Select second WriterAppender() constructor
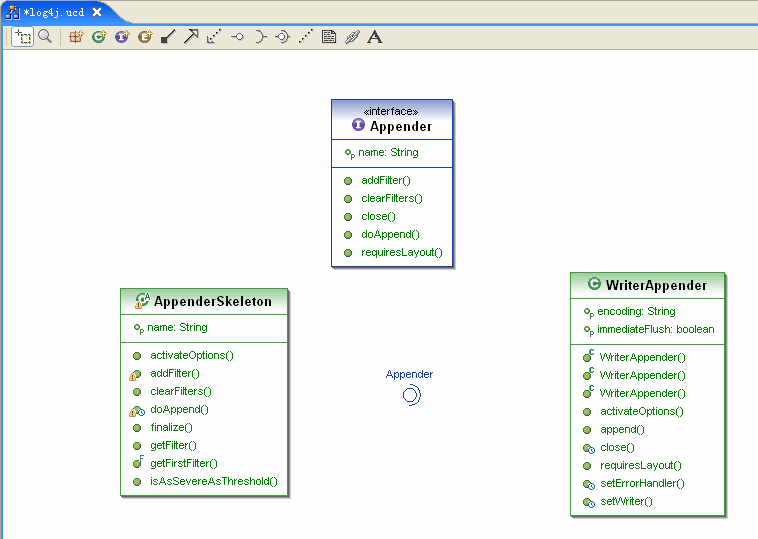 642,375
